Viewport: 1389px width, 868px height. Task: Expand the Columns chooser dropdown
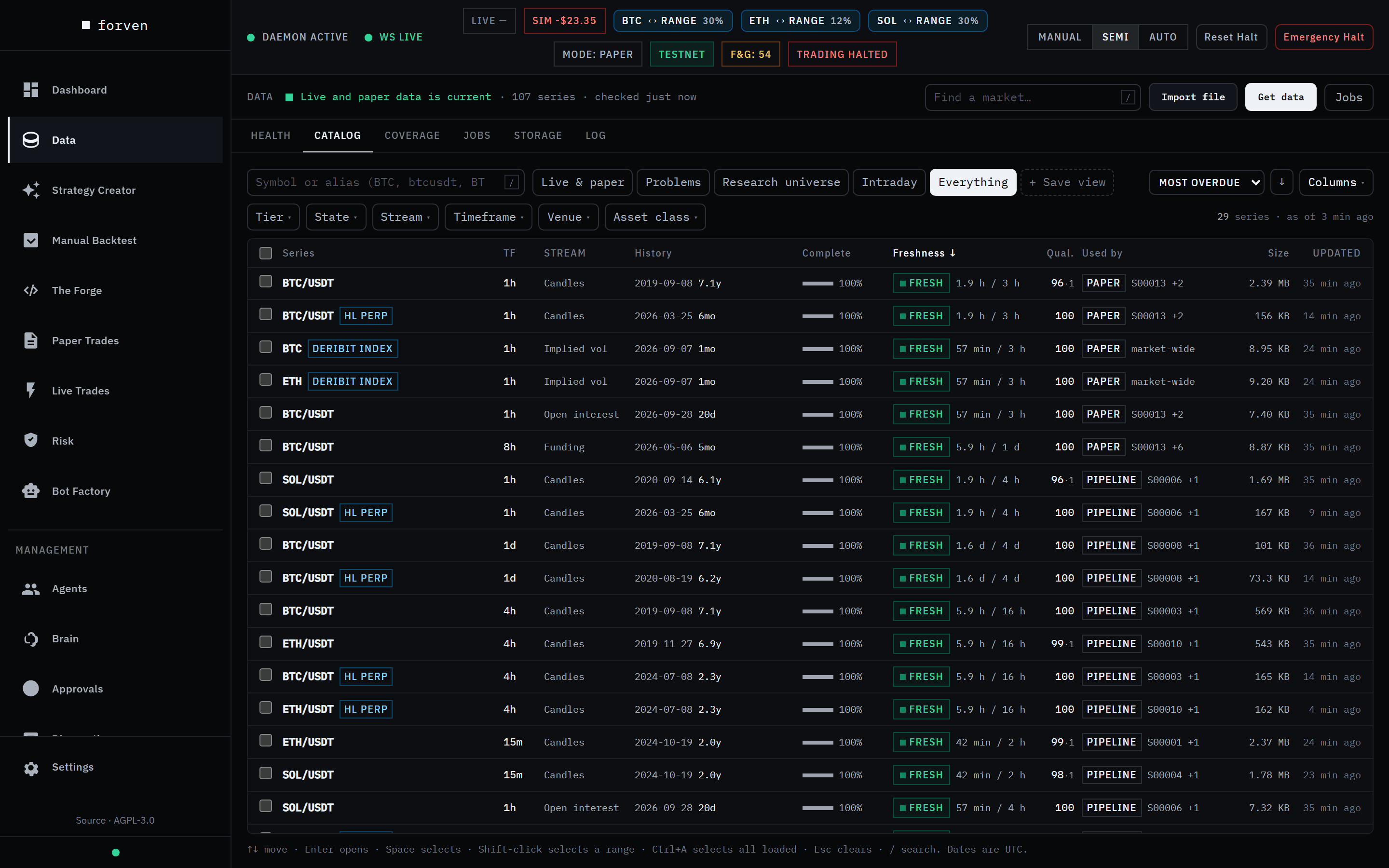[x=1336, y=183]
